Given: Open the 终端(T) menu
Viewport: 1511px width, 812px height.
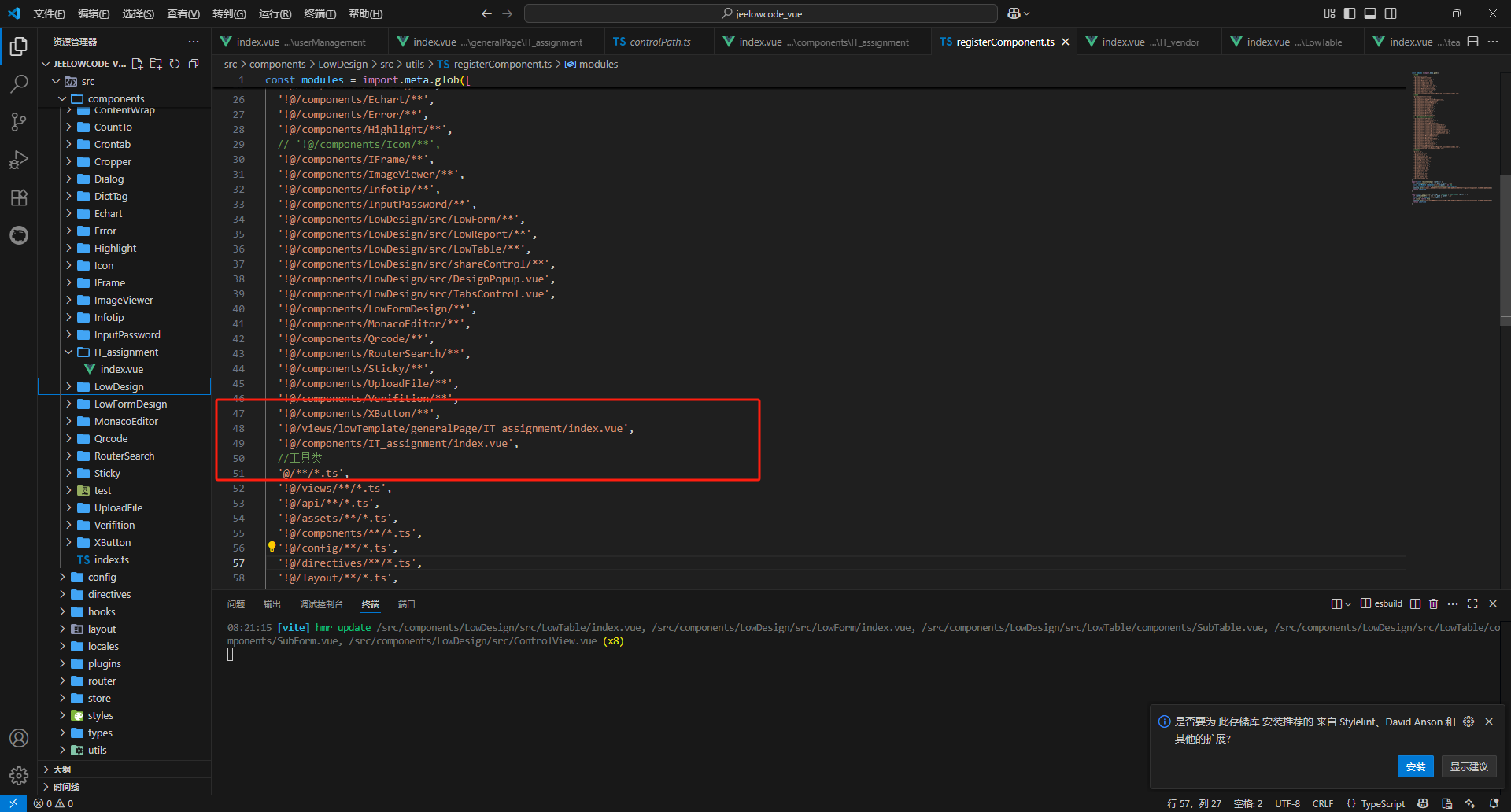Looking at the screenshot, I should click(x=320, y=13).
